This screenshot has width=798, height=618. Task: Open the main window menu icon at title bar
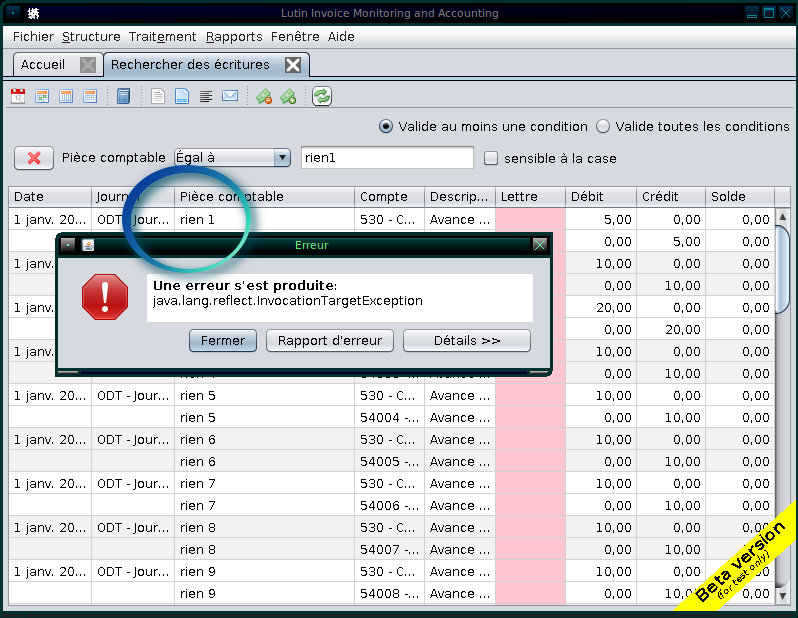[x=14, y=13]
